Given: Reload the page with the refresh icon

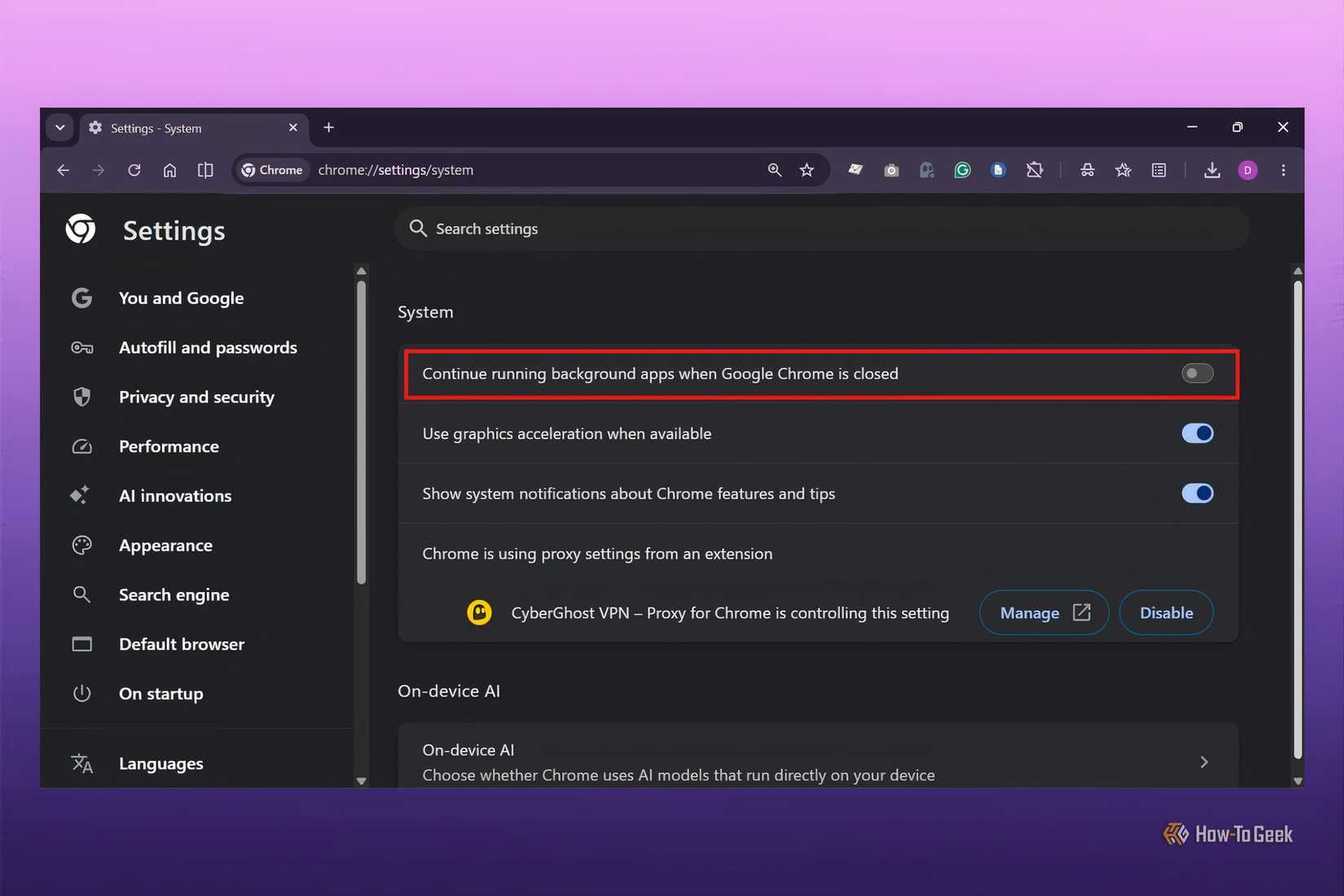Looking at the screenshot, I should pyautogui.click(x=134, y=170).
